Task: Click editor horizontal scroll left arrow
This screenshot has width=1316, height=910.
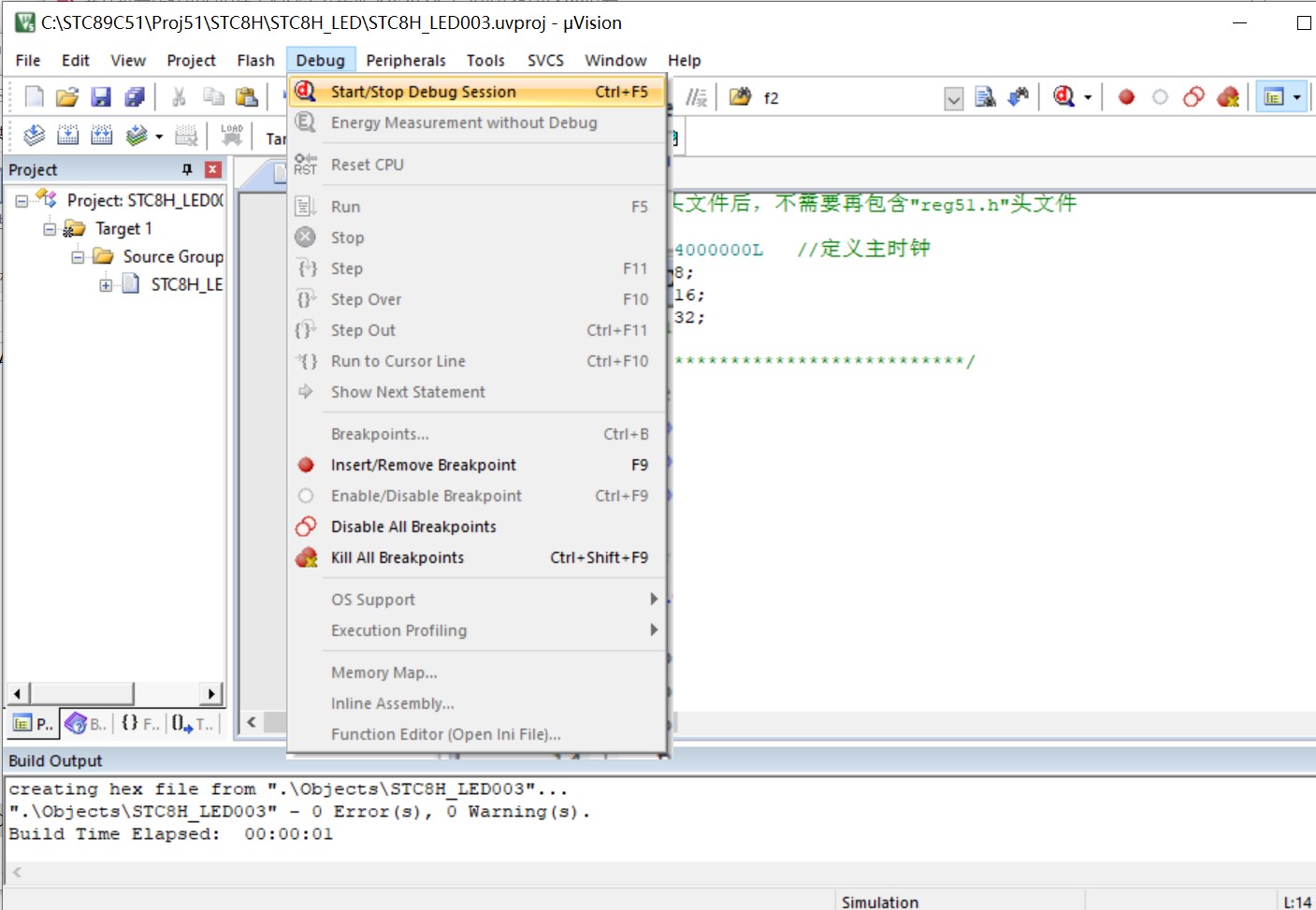Action: click(251, 722)
